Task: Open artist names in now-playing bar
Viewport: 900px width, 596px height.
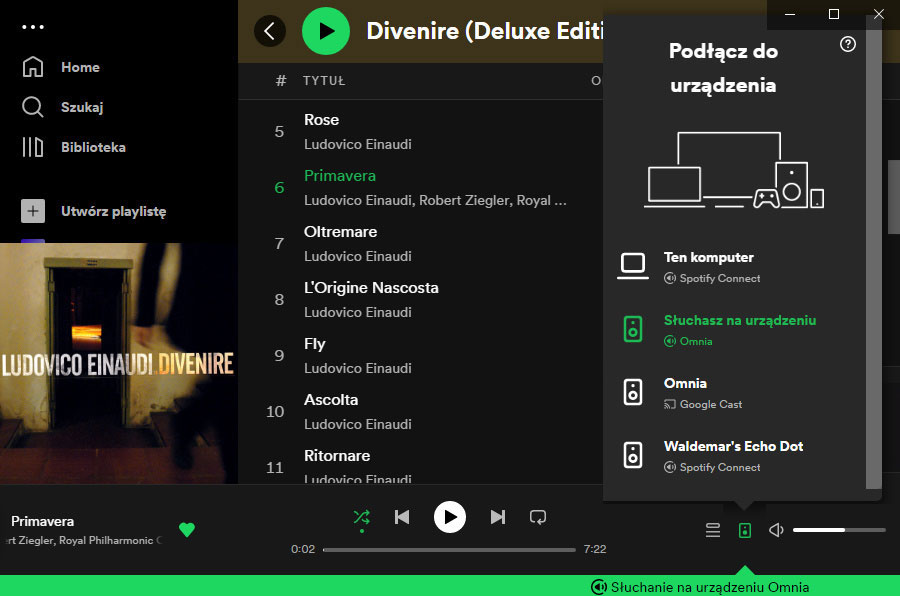Action: click(x=84, y=540)
